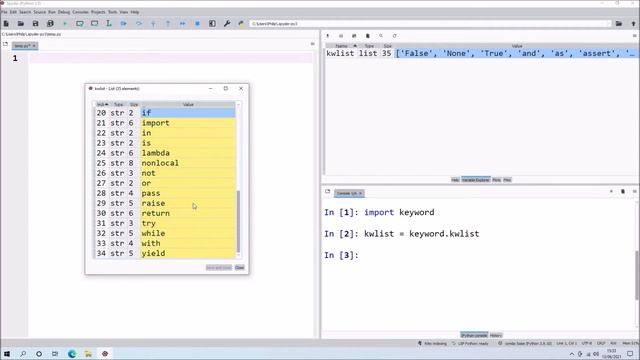The image size is (640, 360).
Task: Search variables in the Variable Explorer
Action: pos(381,36)
